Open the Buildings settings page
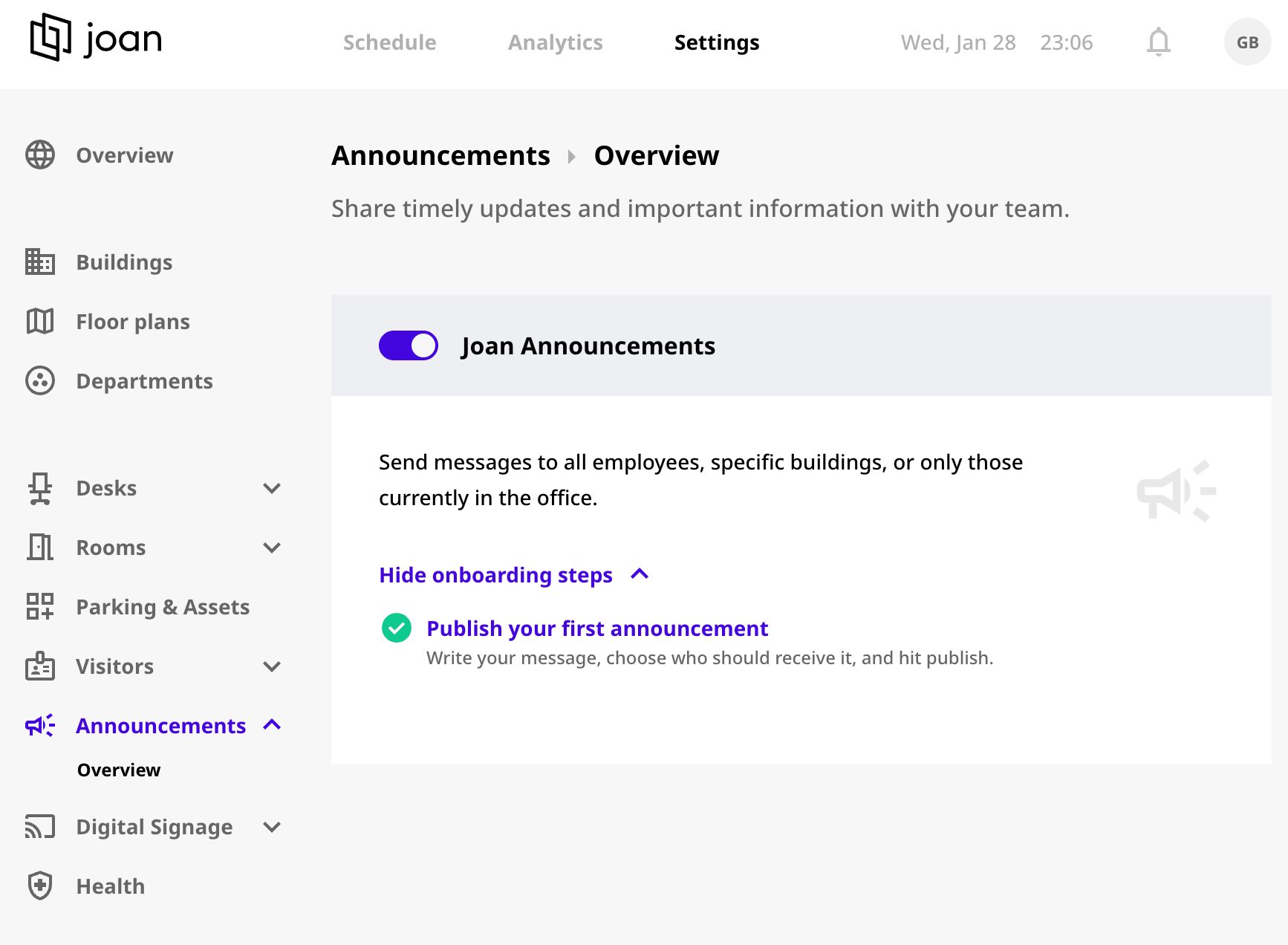 (125, 262)
